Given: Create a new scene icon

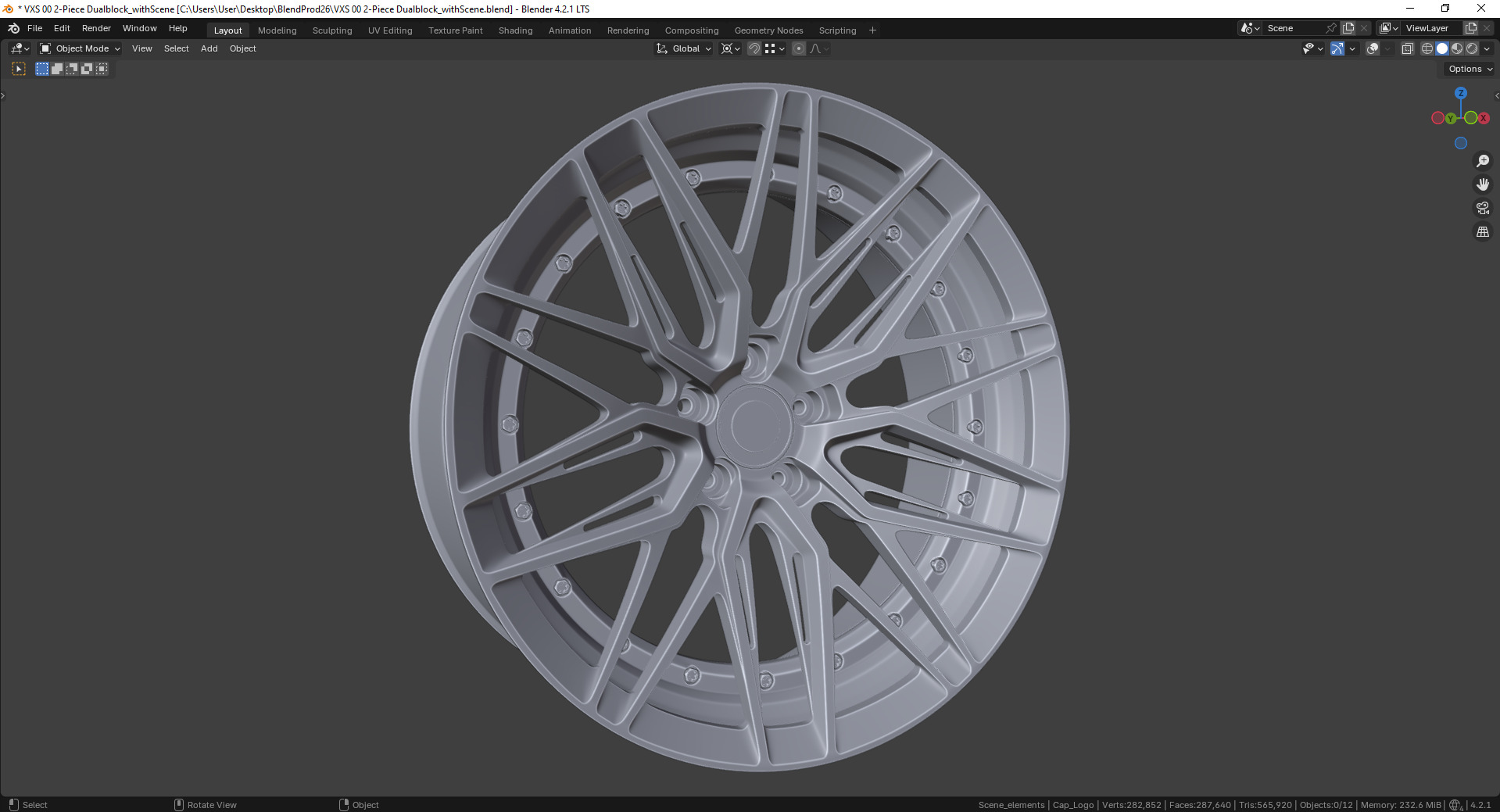Looking at the screenshot, I should [x=1348, y=28].
